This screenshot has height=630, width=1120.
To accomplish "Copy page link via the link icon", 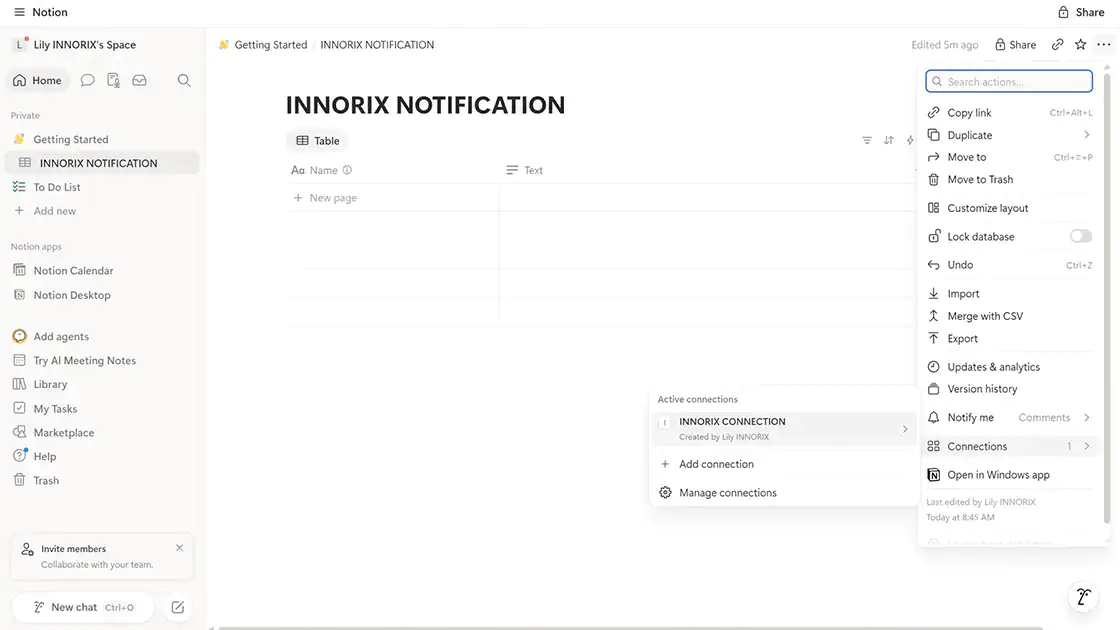I will click(x=1057, y=44).
